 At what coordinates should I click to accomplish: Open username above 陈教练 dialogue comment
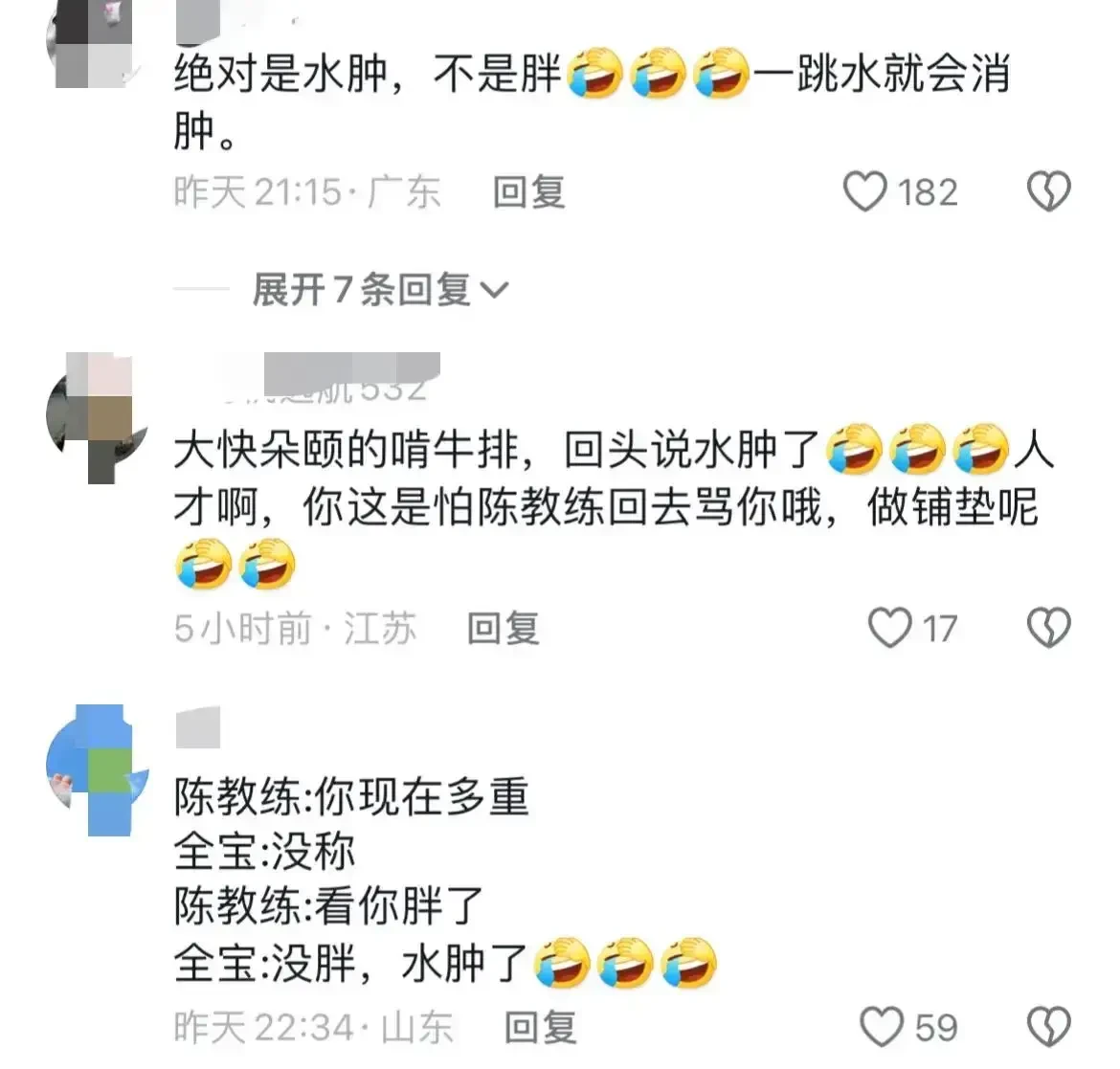(198, 727)
